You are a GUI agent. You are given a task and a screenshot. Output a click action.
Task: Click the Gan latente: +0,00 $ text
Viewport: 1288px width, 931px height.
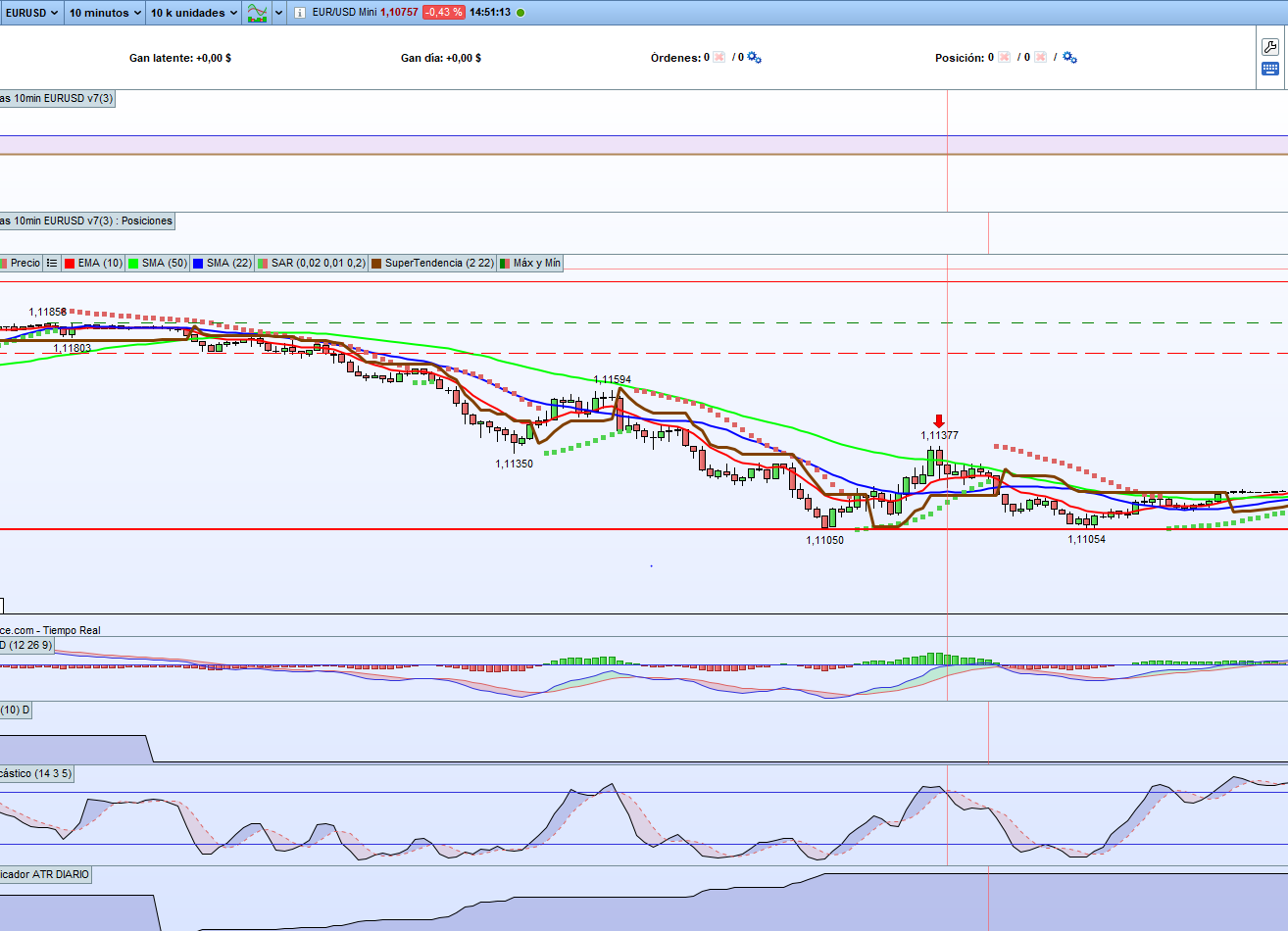click(180, 58)
